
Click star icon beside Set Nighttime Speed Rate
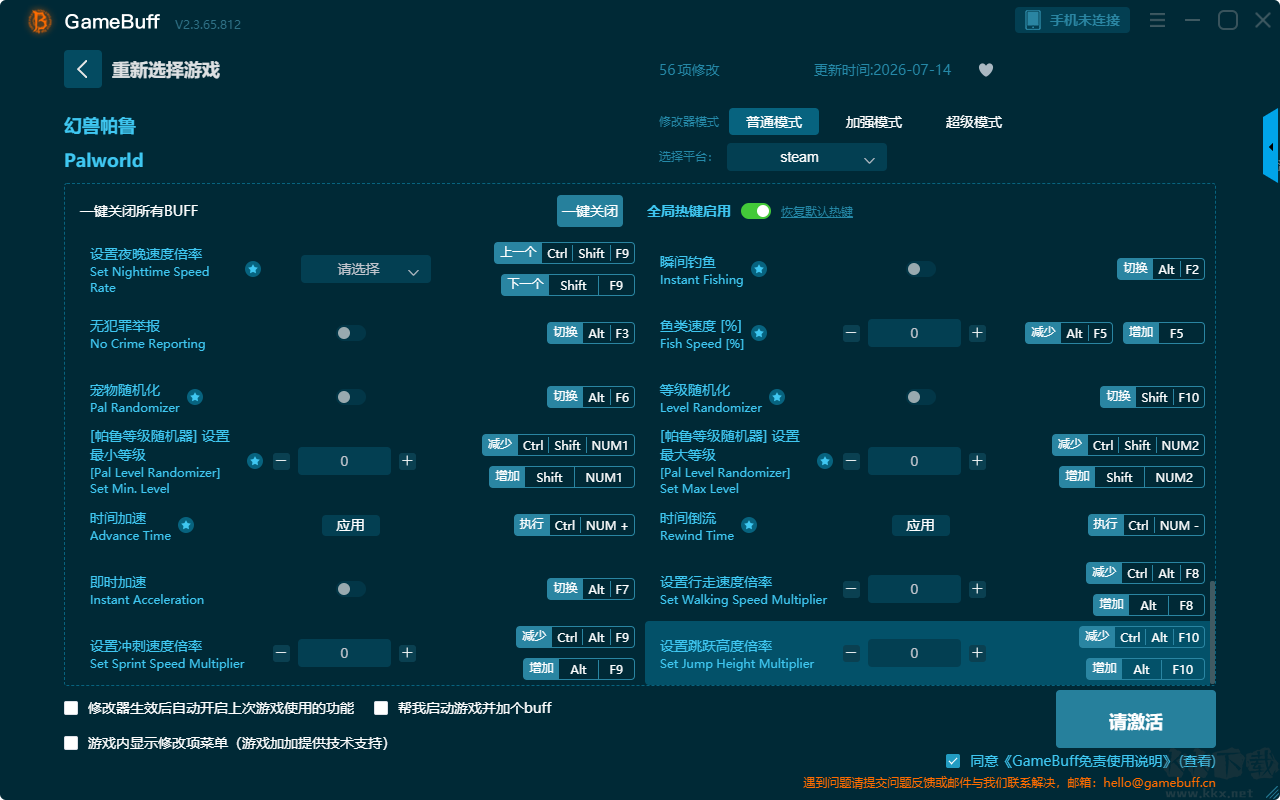[x=253, y=269]
